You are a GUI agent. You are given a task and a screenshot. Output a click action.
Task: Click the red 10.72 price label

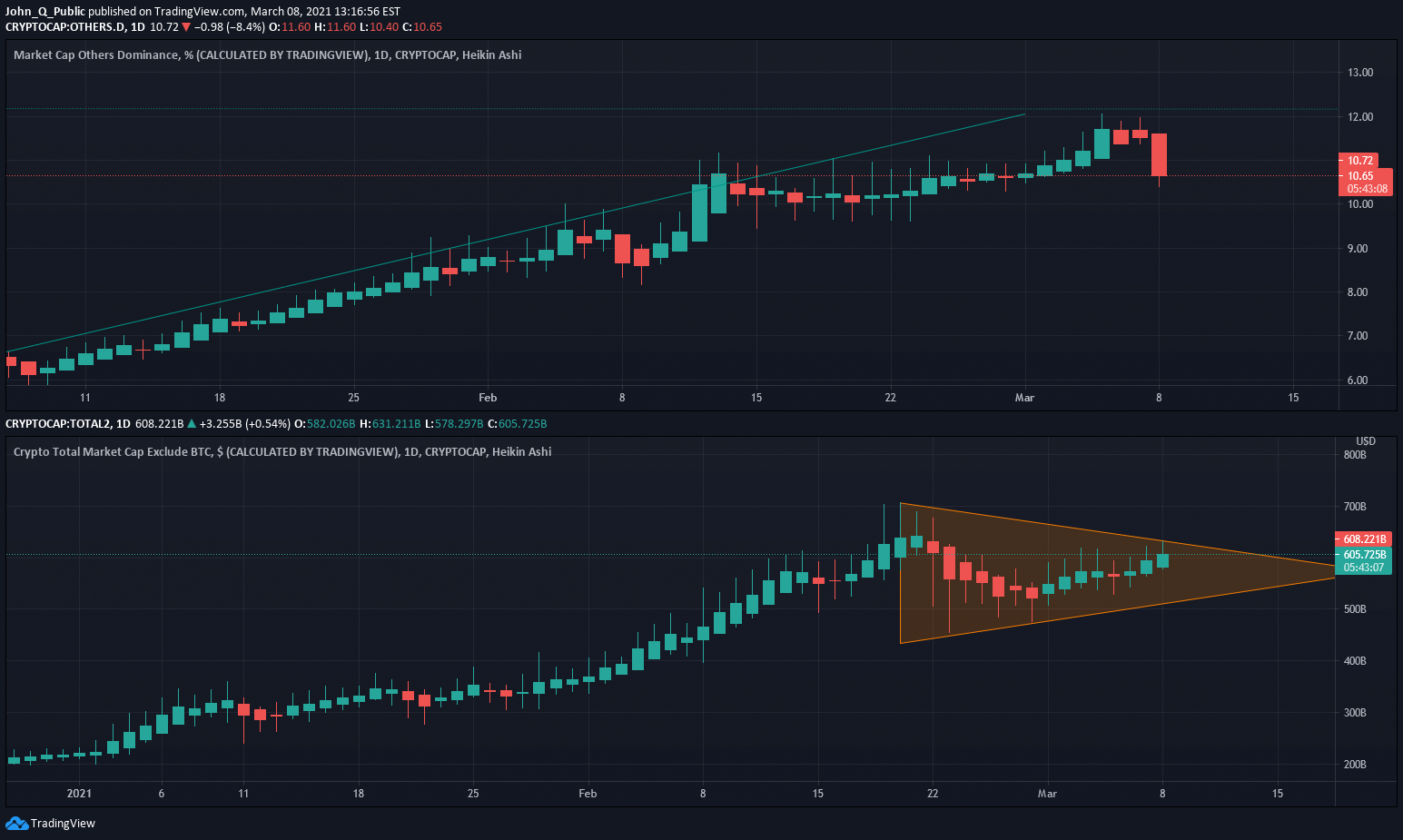coord(1359,160)
